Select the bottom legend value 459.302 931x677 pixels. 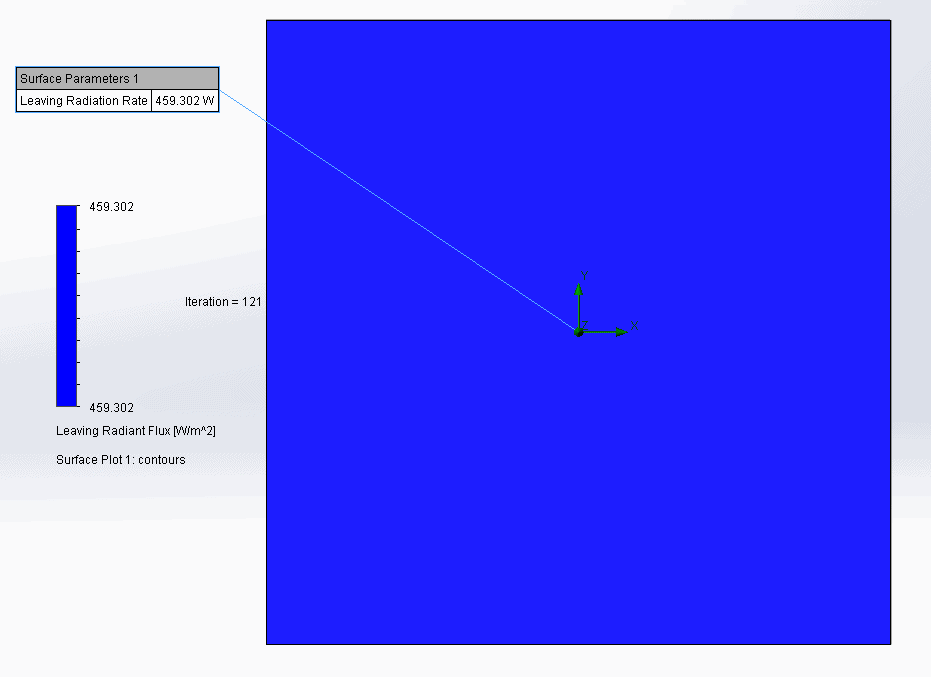[x=112, y=407]
